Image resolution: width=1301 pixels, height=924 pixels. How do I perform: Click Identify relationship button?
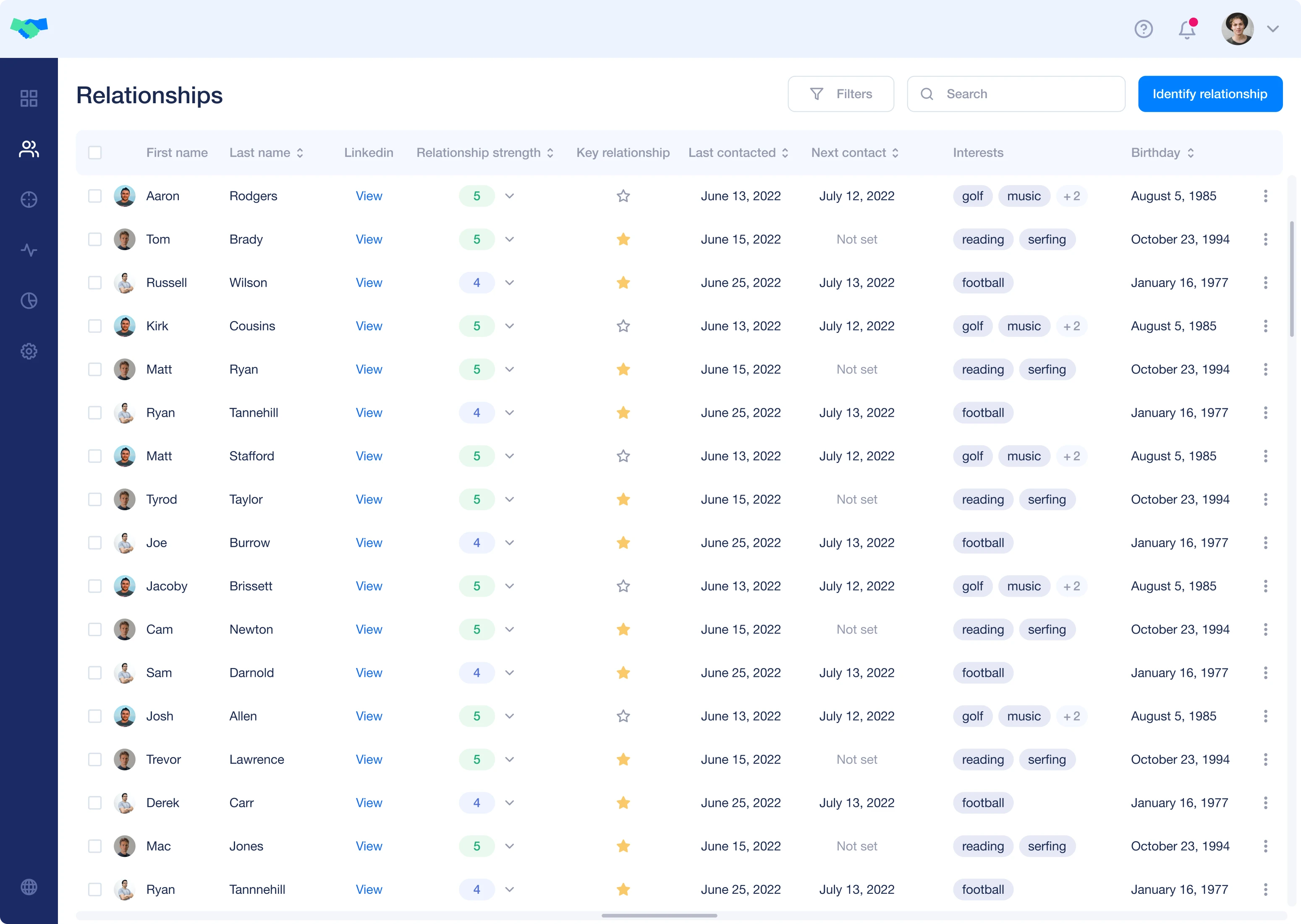[x=1209, y=94]
